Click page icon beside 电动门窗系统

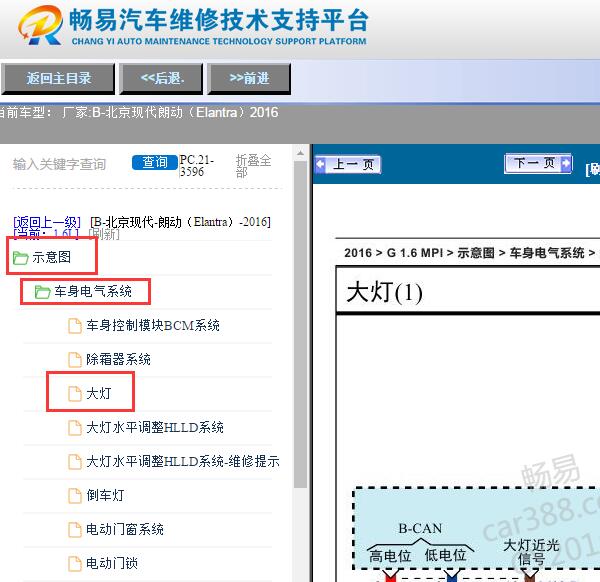tap(75, 530)
